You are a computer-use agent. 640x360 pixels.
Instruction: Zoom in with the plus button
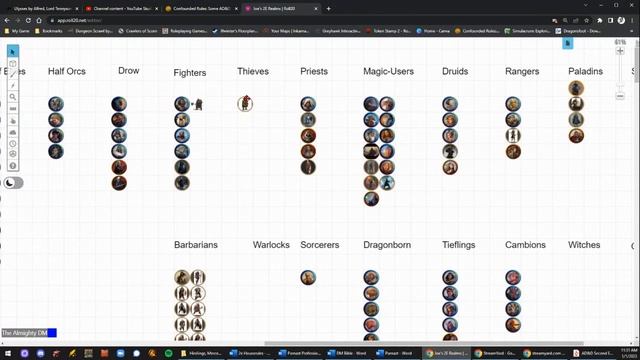pyautogui.click(x=620, y=51)
